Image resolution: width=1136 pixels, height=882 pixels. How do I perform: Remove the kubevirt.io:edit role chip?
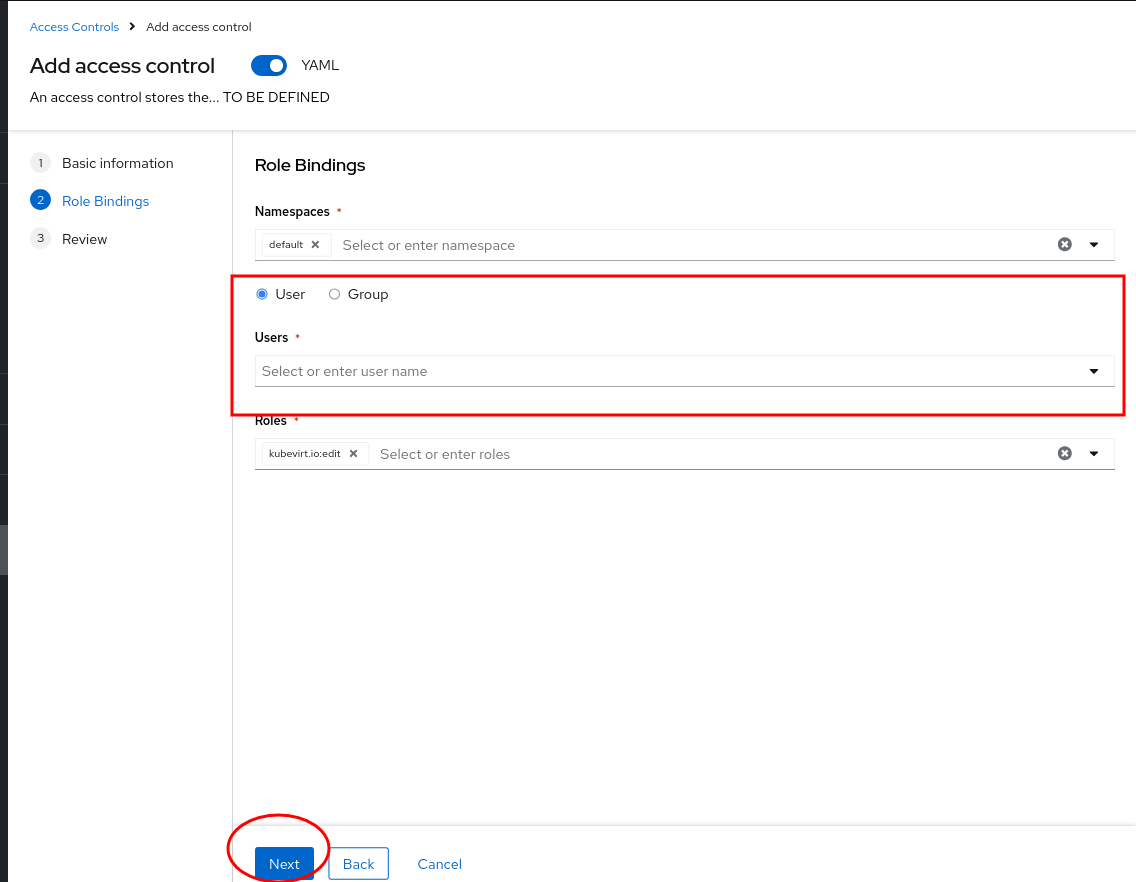click(x=353, y=454)
